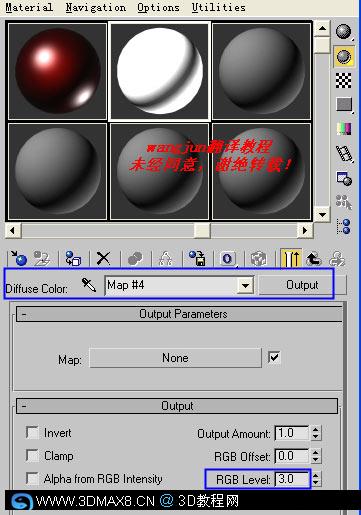Click the Output map type button
The image size is (361, 515).
(302, 285)
